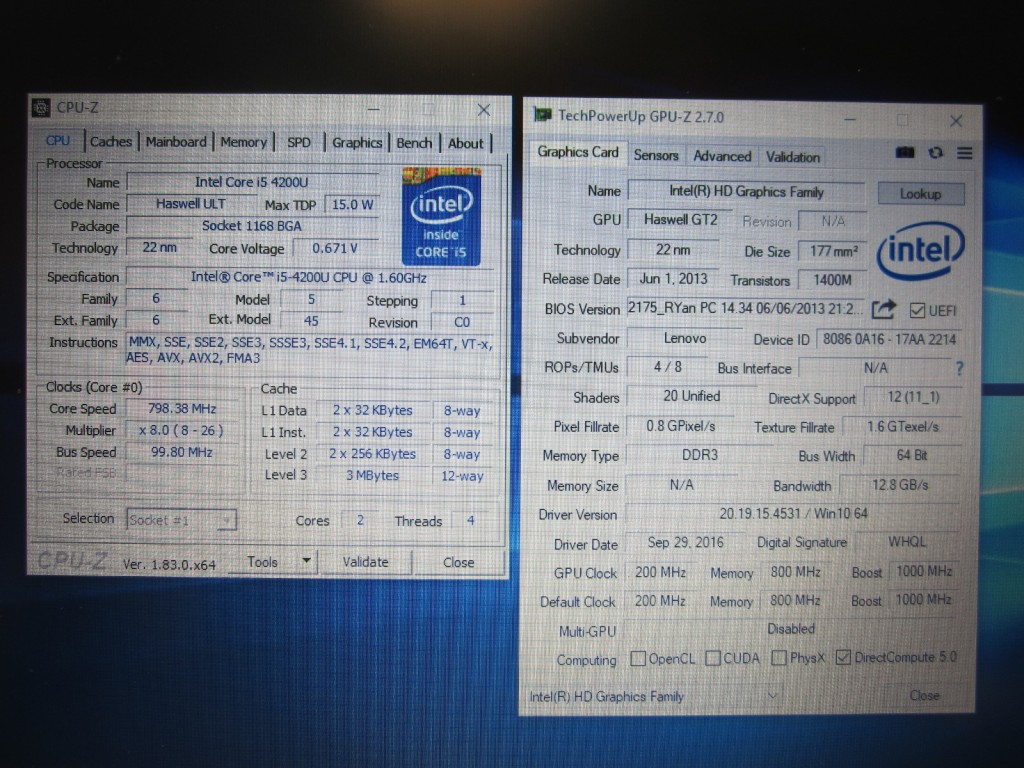Click the Cores count field
Image resolution: width=1024 pixels, height=768 pixels.
pyautogui.click(x=360, y=520)
